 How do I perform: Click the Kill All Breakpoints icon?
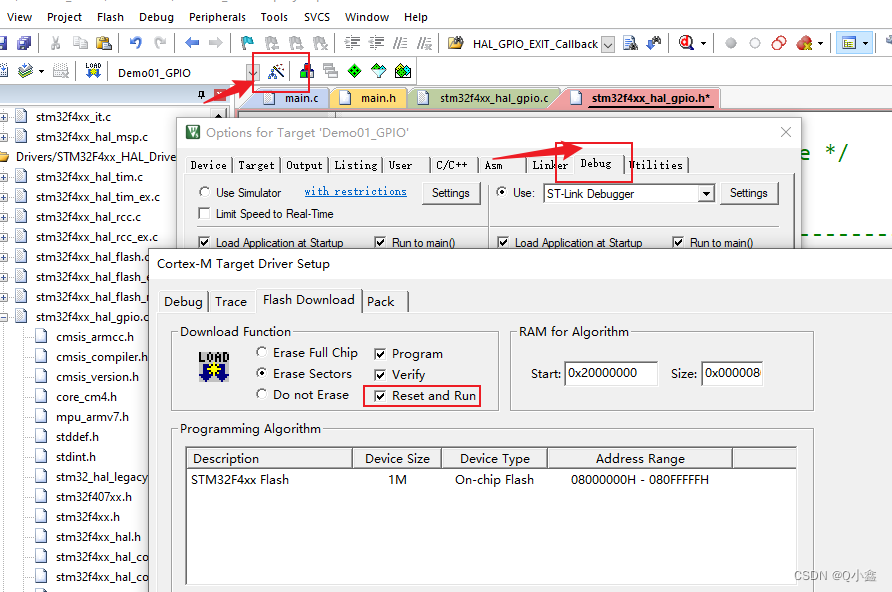tap(804, 43)
